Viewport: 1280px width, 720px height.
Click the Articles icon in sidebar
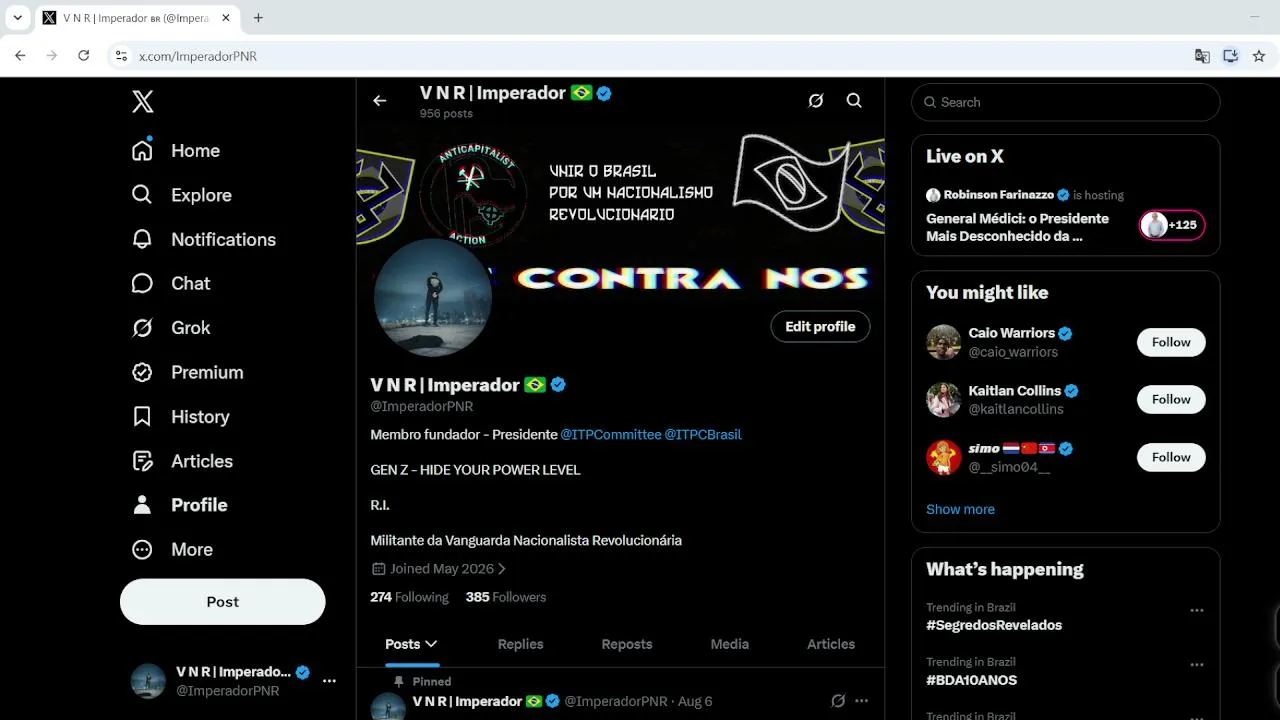(142, 461)
